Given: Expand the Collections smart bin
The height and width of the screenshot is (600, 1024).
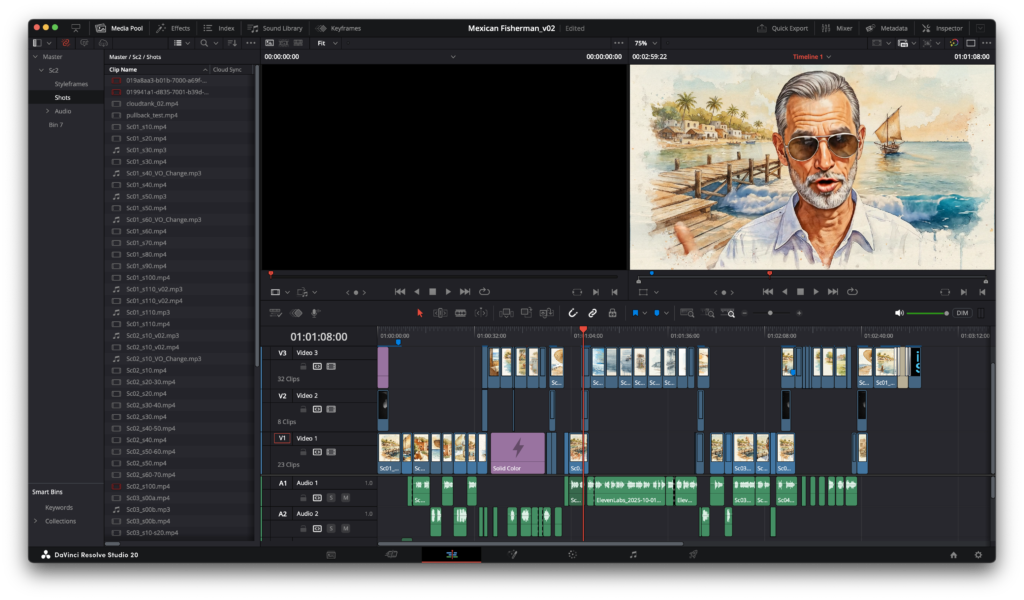Looking at the screenshot, I should pos(36,521).
